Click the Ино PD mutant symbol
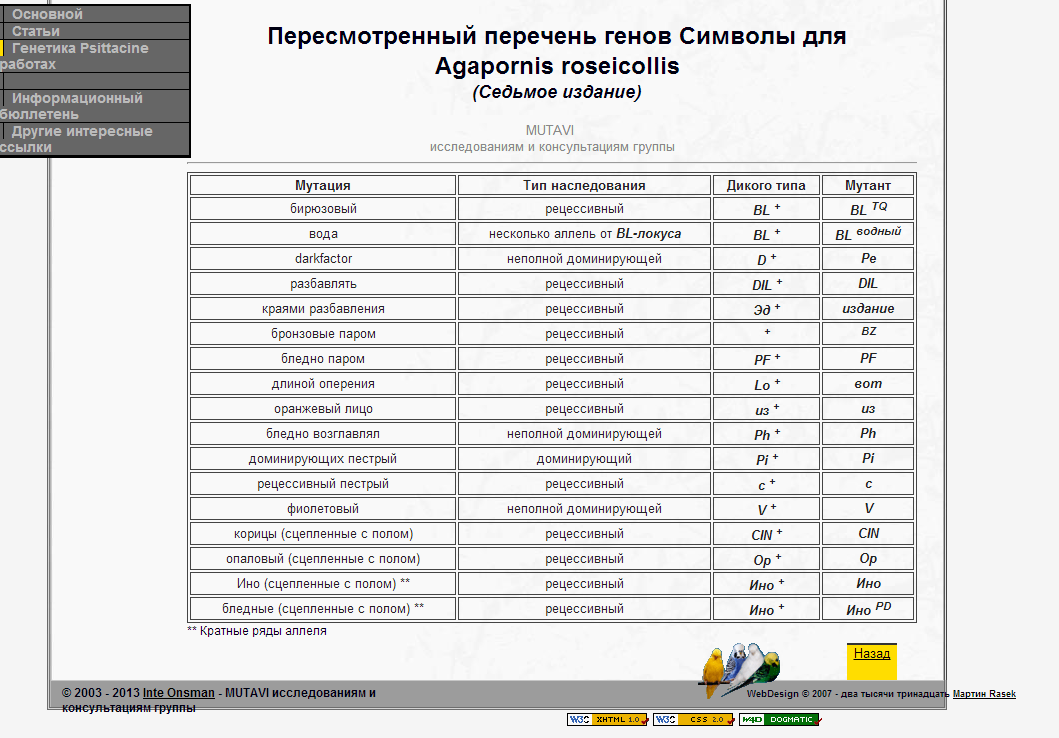Viewport: 1059px width, 738px height. point(868,608)
